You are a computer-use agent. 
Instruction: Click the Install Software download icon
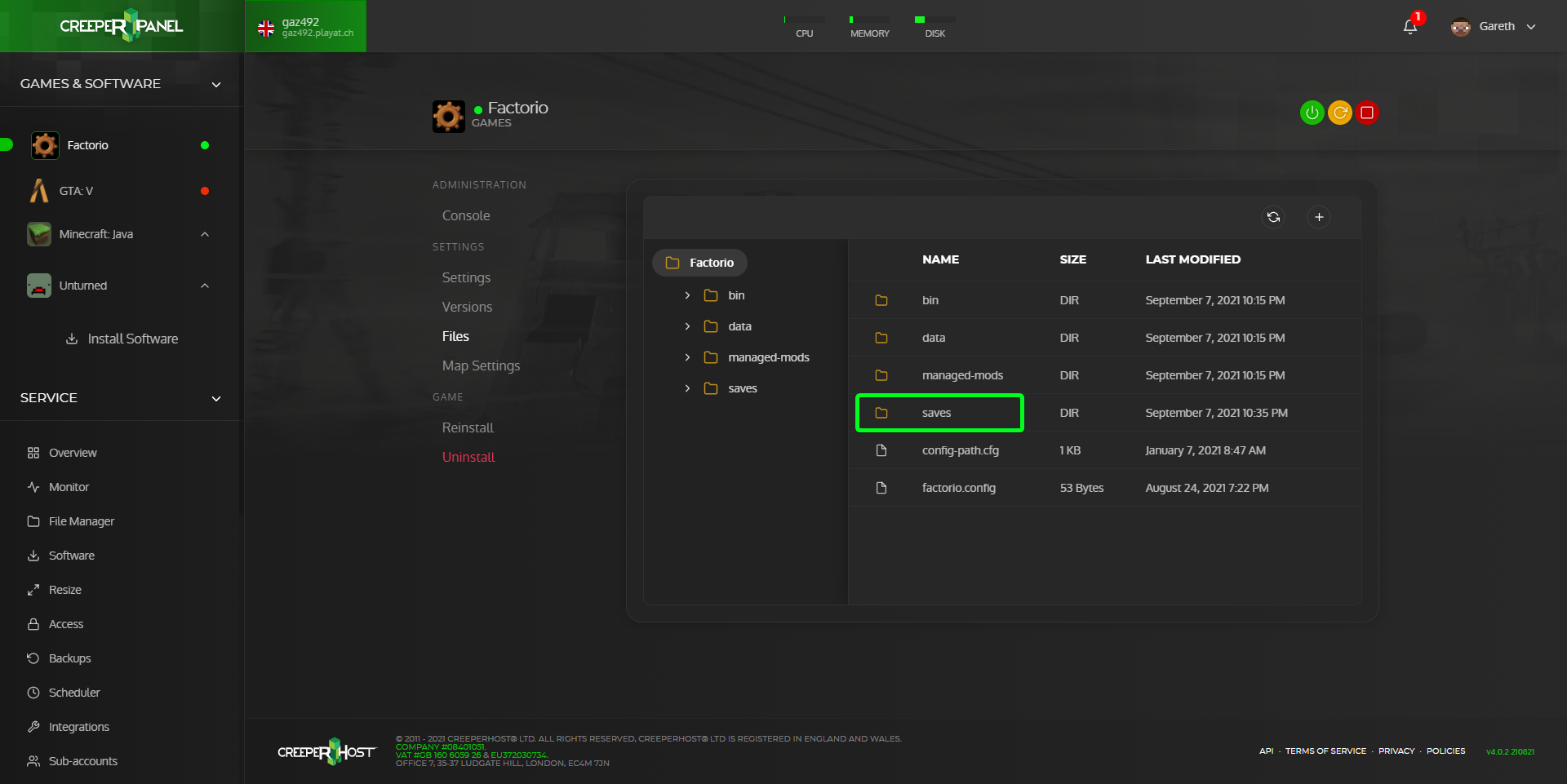point(72,339)
